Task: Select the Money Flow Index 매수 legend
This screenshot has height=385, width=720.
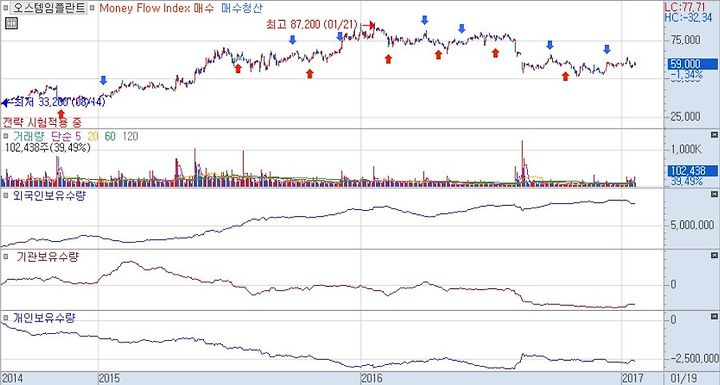Action: point(157,8)
